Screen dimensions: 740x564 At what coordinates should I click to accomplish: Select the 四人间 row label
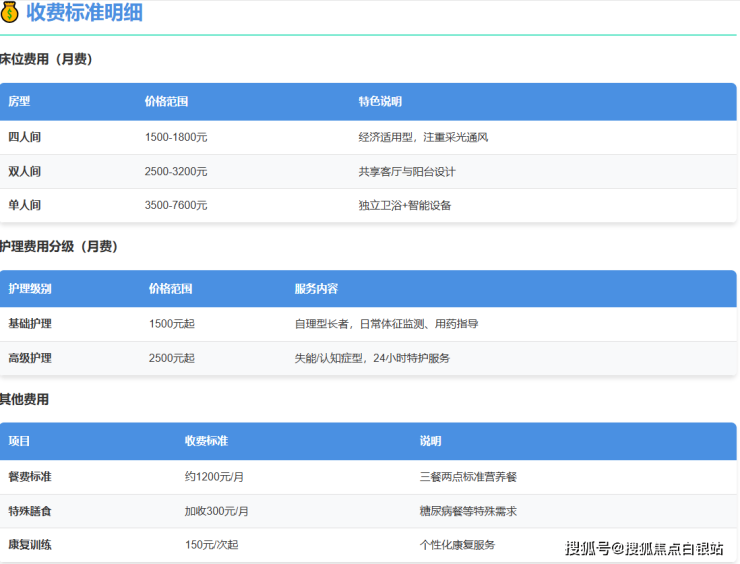pos(24,137)
